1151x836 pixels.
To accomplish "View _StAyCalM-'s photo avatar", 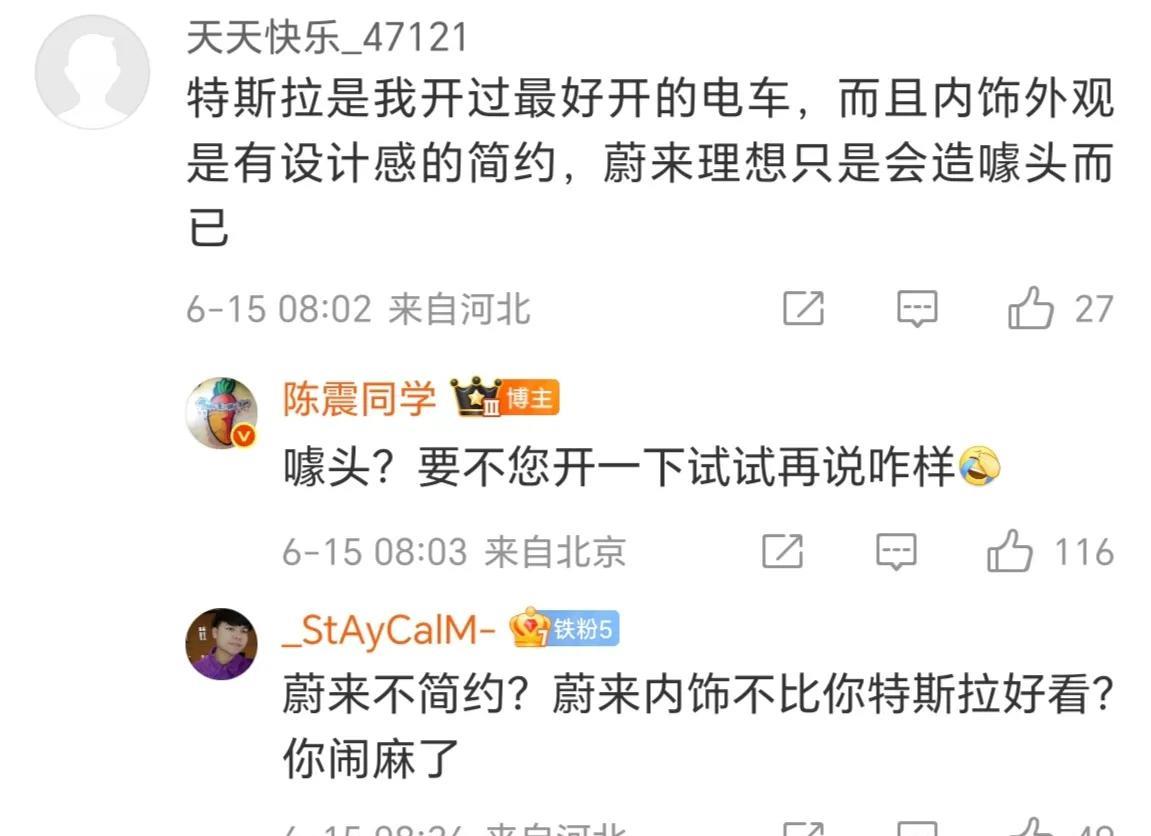I will point(221,644).
